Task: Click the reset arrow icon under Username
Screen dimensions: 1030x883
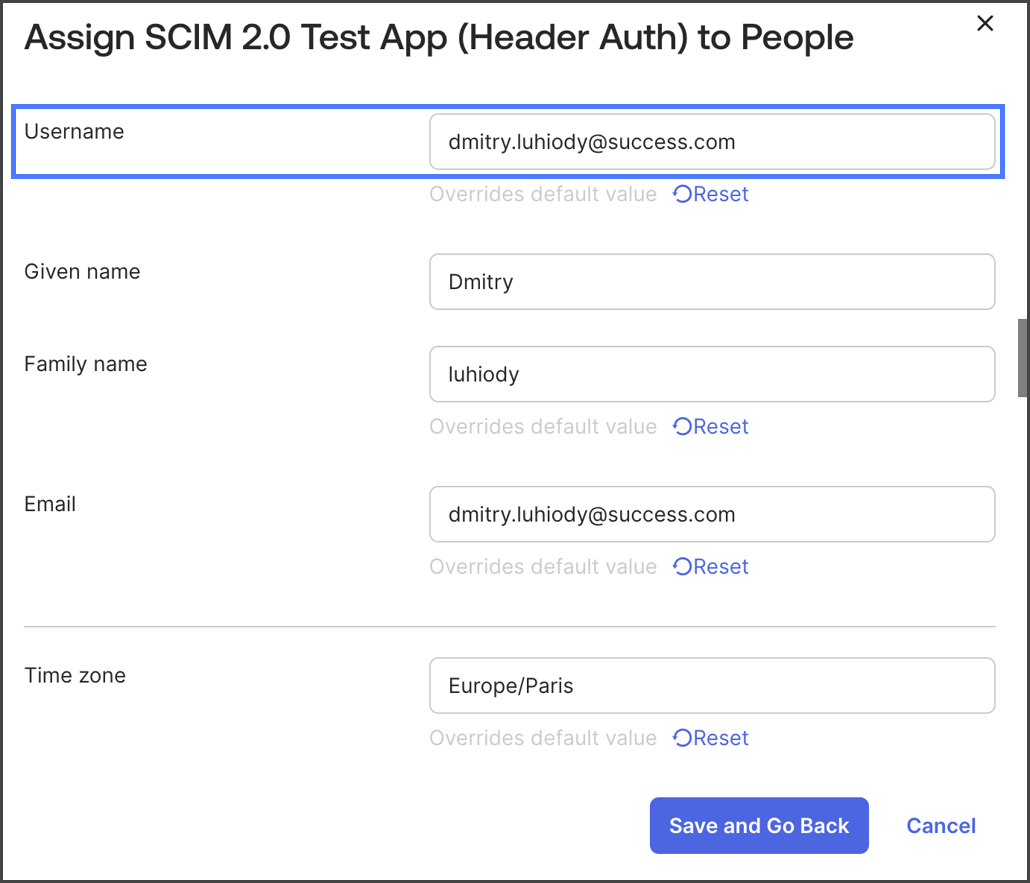Action: (682, 194)
